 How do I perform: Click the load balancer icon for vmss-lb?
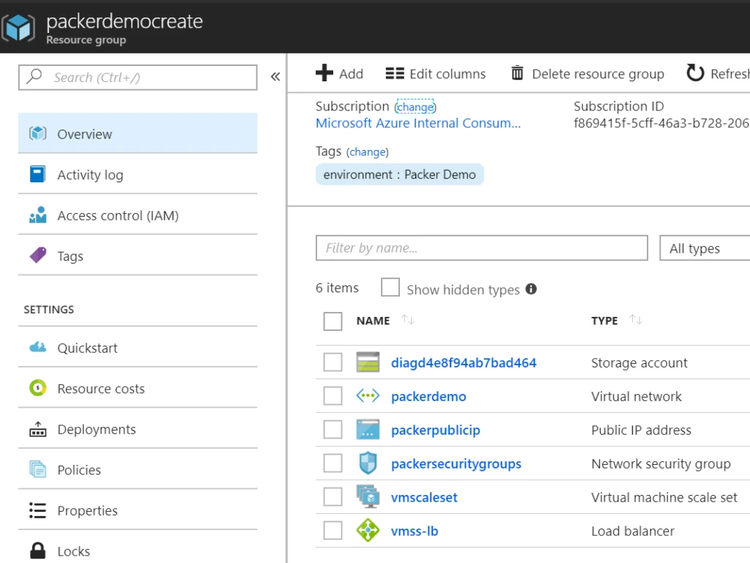click(368, 530)
